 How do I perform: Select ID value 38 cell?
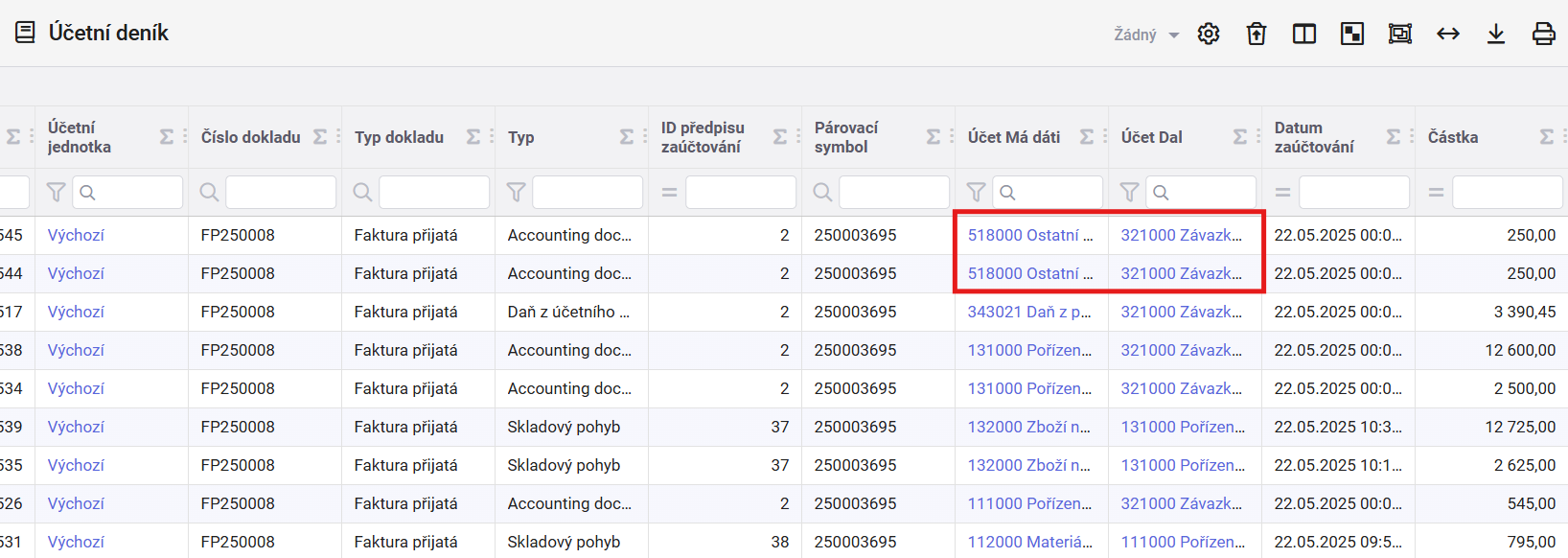[x=725, y=542]
